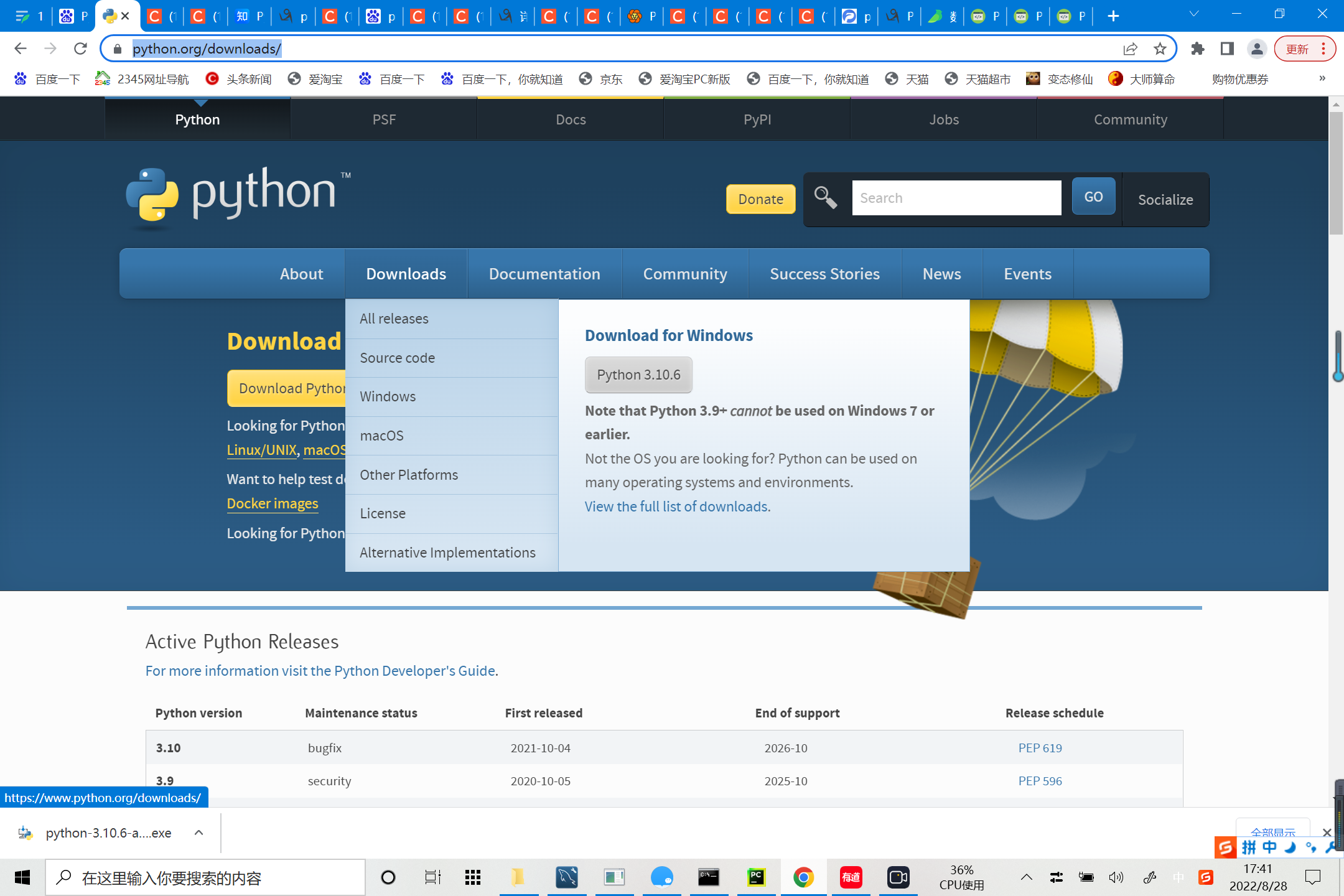Open Windows Start menu
1344x896 pixels.
22,878
